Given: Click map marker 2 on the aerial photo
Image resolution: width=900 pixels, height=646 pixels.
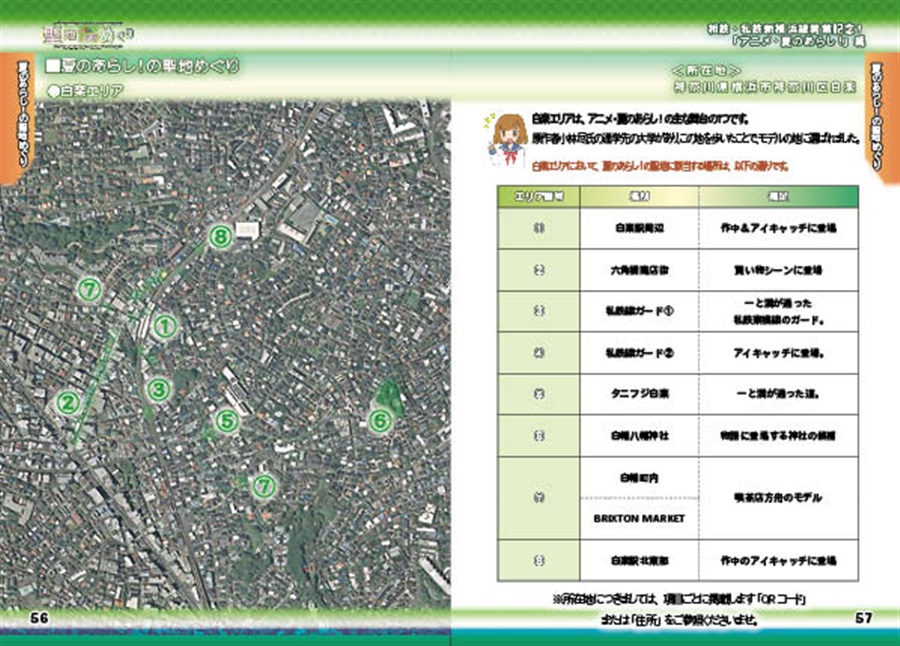Looking at the screenshot, I should point(68,403).
